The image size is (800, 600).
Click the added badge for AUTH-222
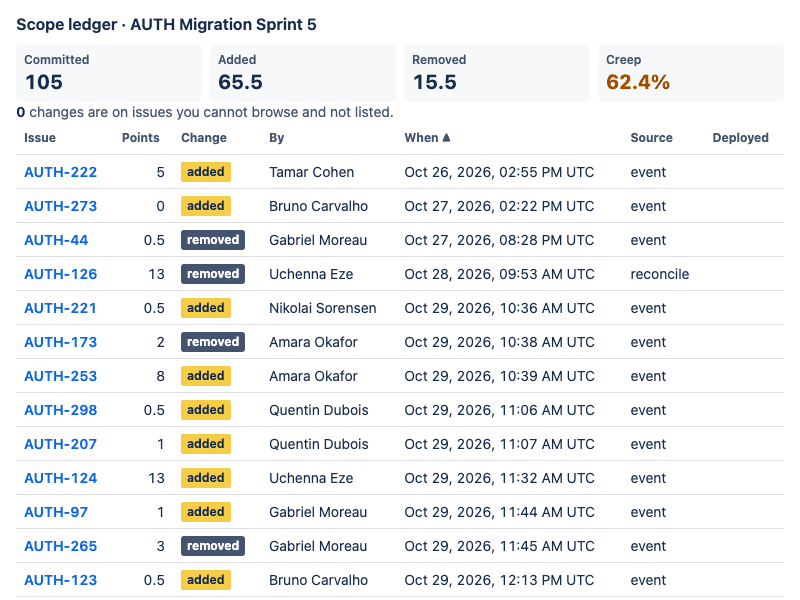pos(206,172)
